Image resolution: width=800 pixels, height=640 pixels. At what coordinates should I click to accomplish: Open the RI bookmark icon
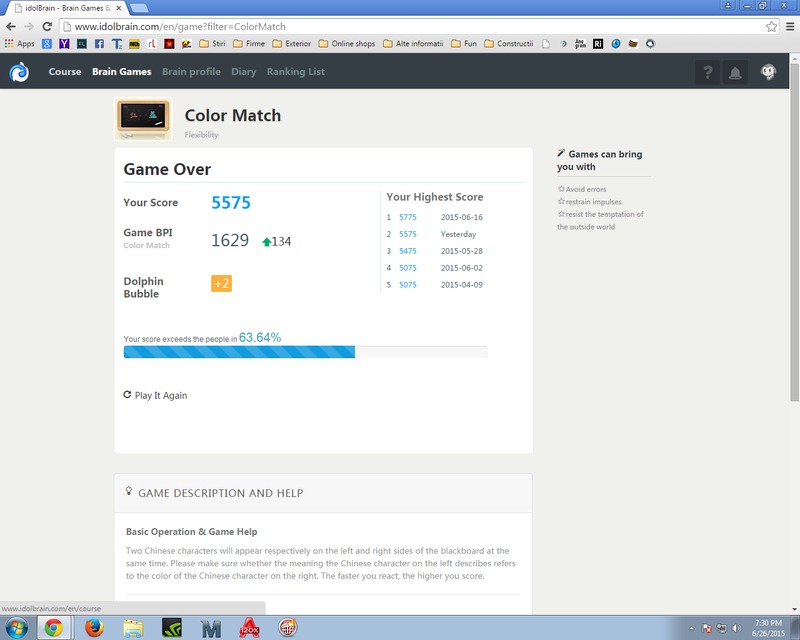598,44
